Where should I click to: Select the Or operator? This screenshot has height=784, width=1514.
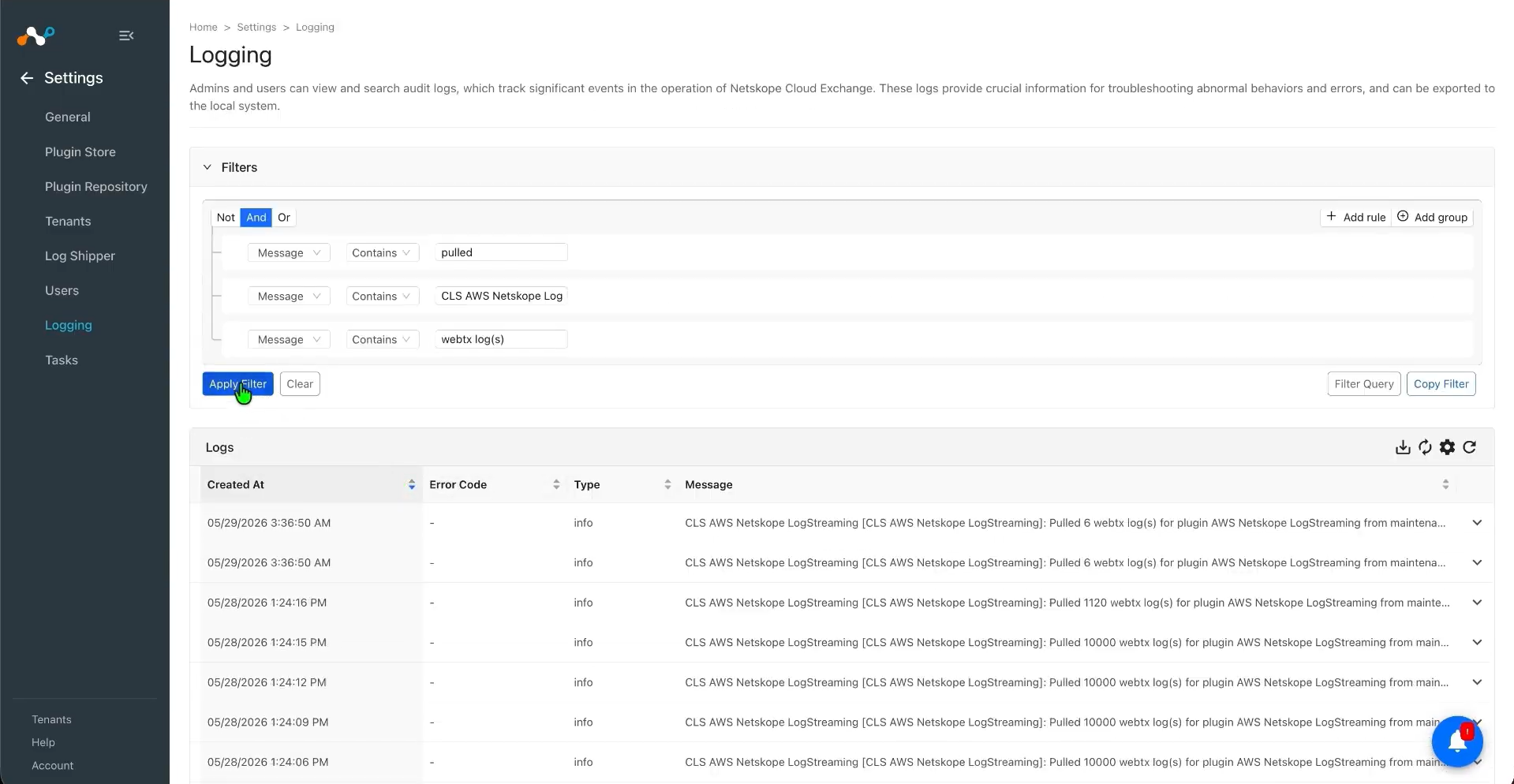(284, 218)
